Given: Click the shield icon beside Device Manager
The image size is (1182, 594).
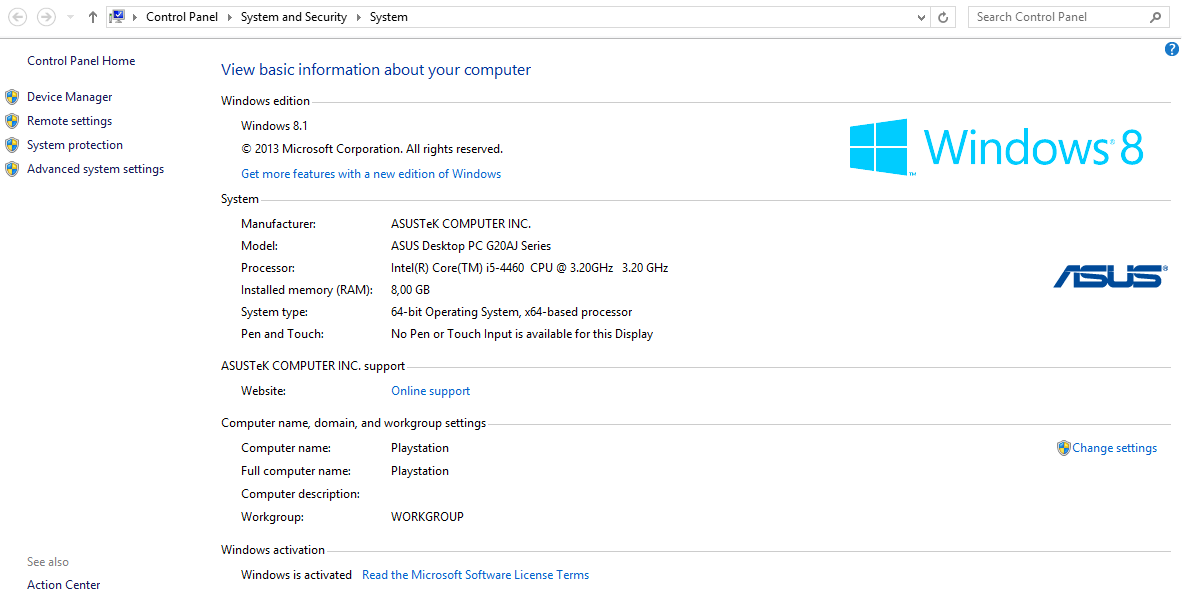Looking at the screenshot, I should 12,96.
